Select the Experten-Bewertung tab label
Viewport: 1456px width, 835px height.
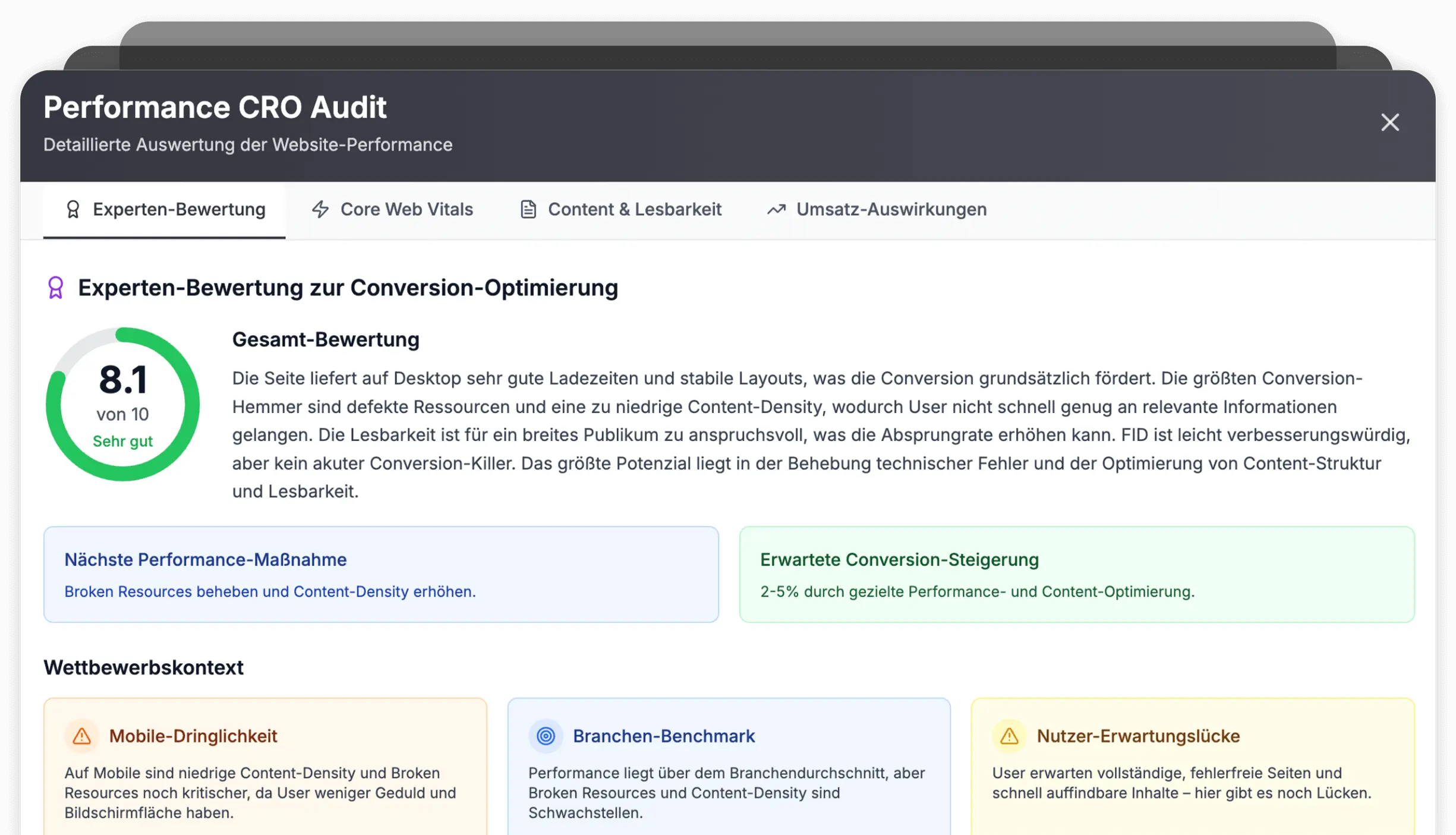point(179,209)
